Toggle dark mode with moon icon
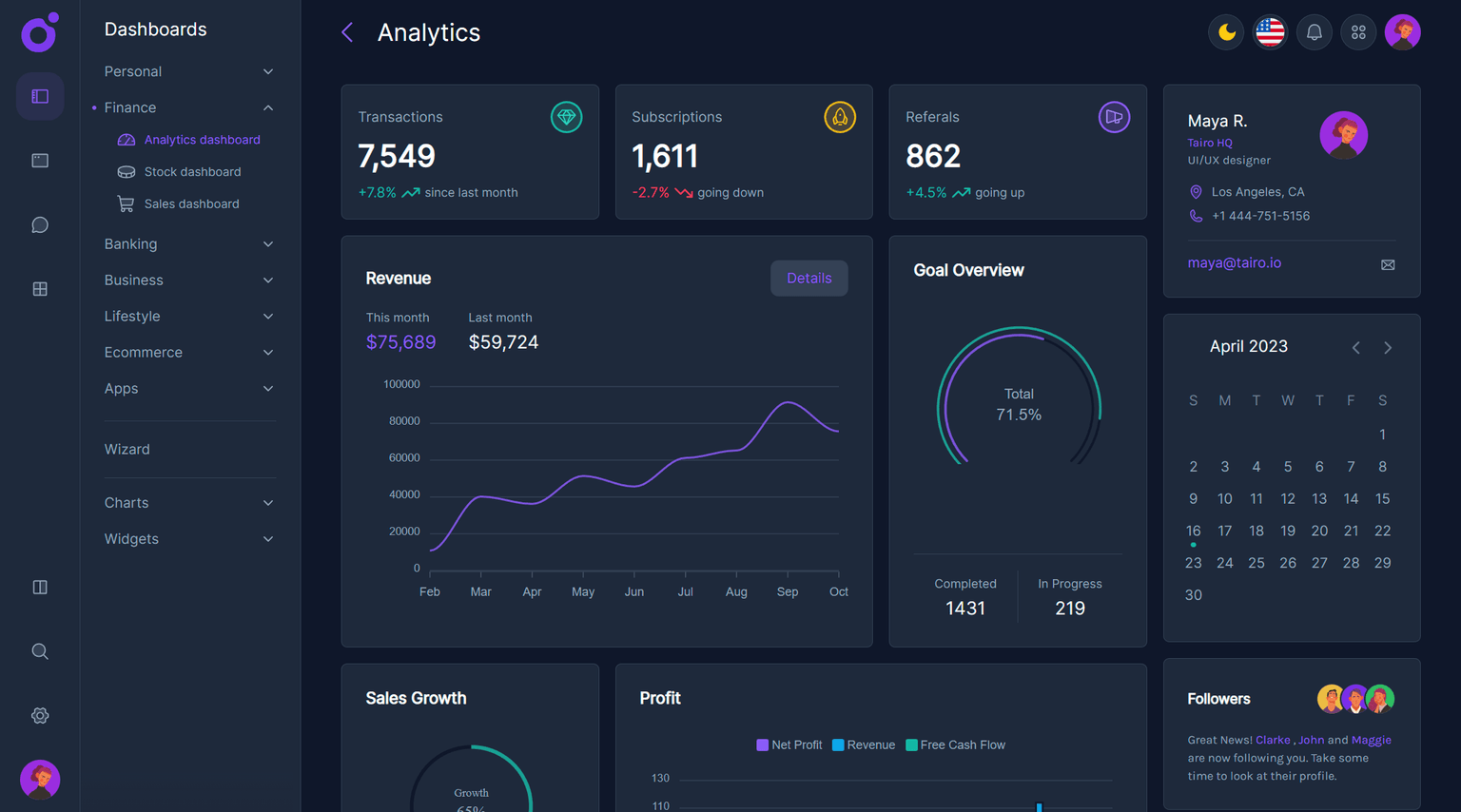Image resolution: width=1461 pixels, height=812 pixels. (1226, 31)
